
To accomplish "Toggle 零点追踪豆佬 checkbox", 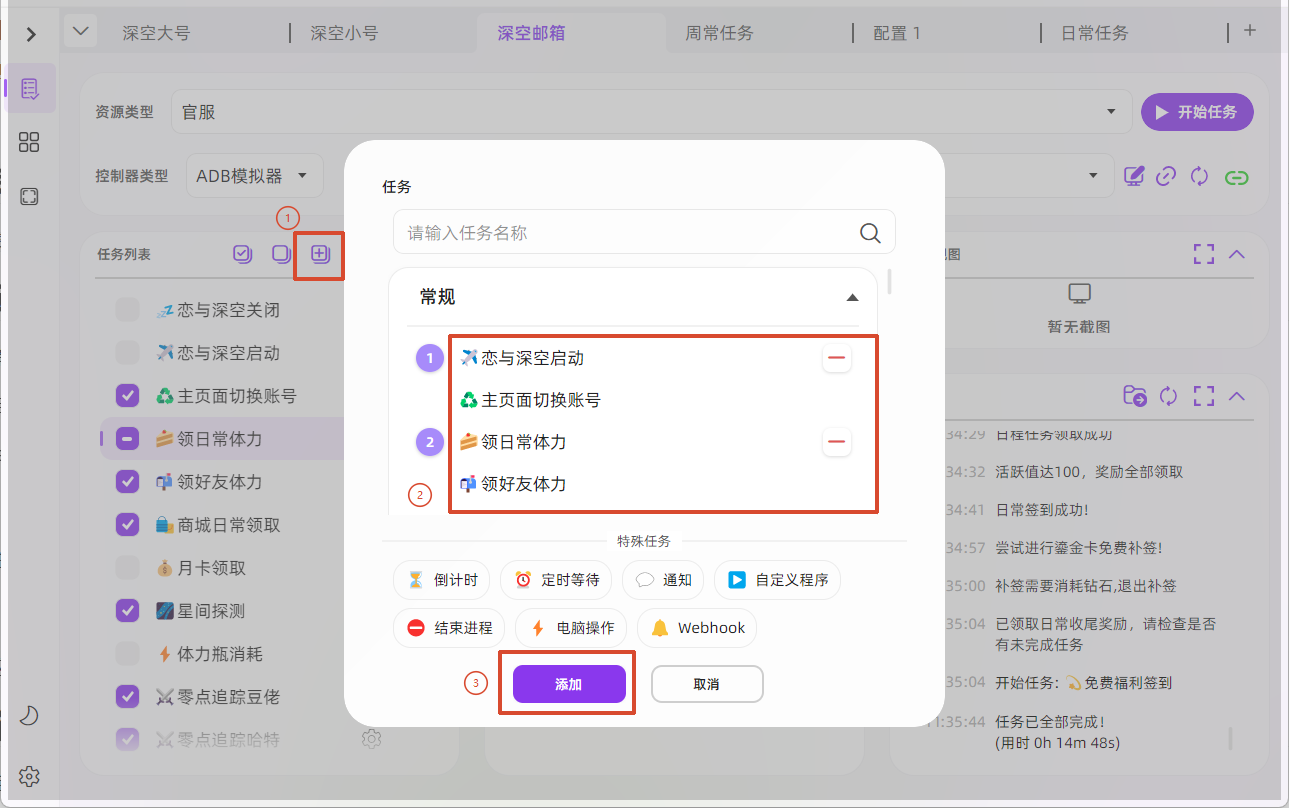I will [128, 697].
